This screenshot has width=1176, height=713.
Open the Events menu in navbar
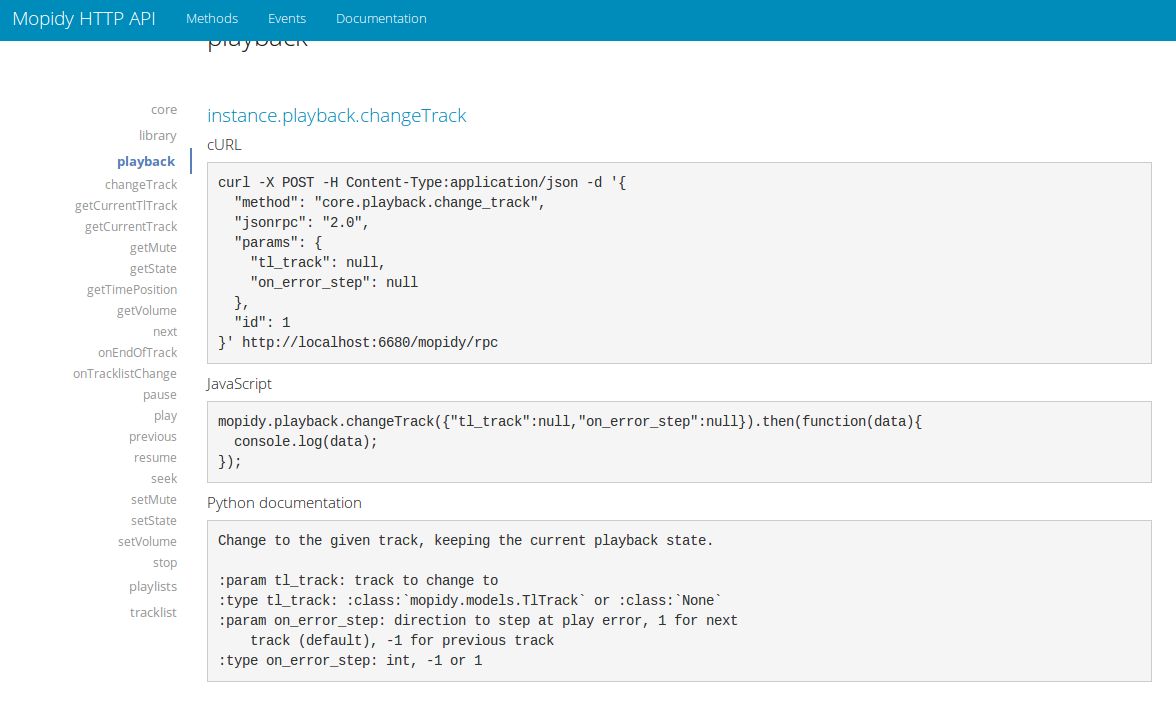pyautogui.click(x=287, y=19)
